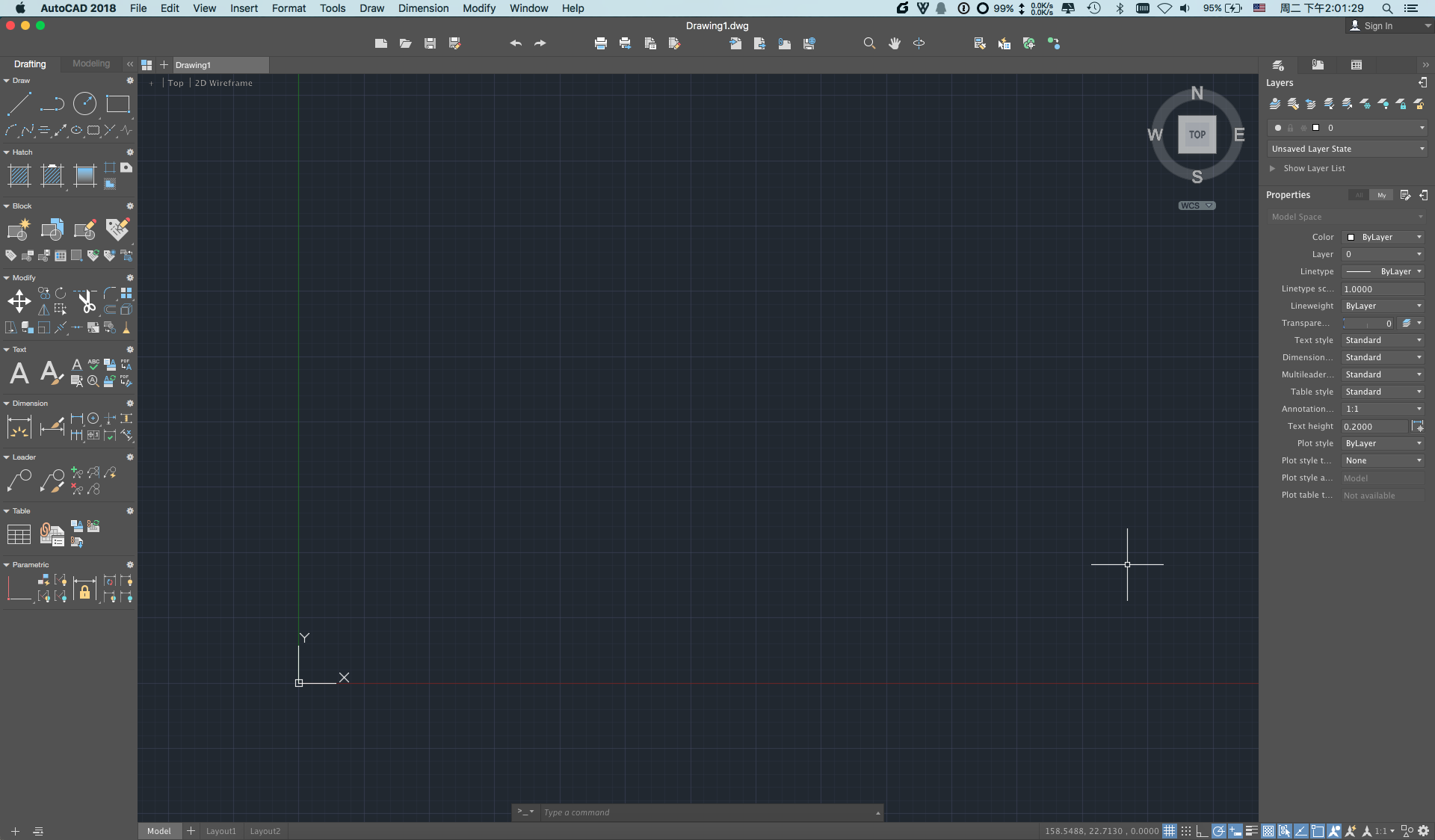This screenshot has width=1435, height=840.
Task: Switch to the Layout1 tab
Action: [x=220, y=831]
